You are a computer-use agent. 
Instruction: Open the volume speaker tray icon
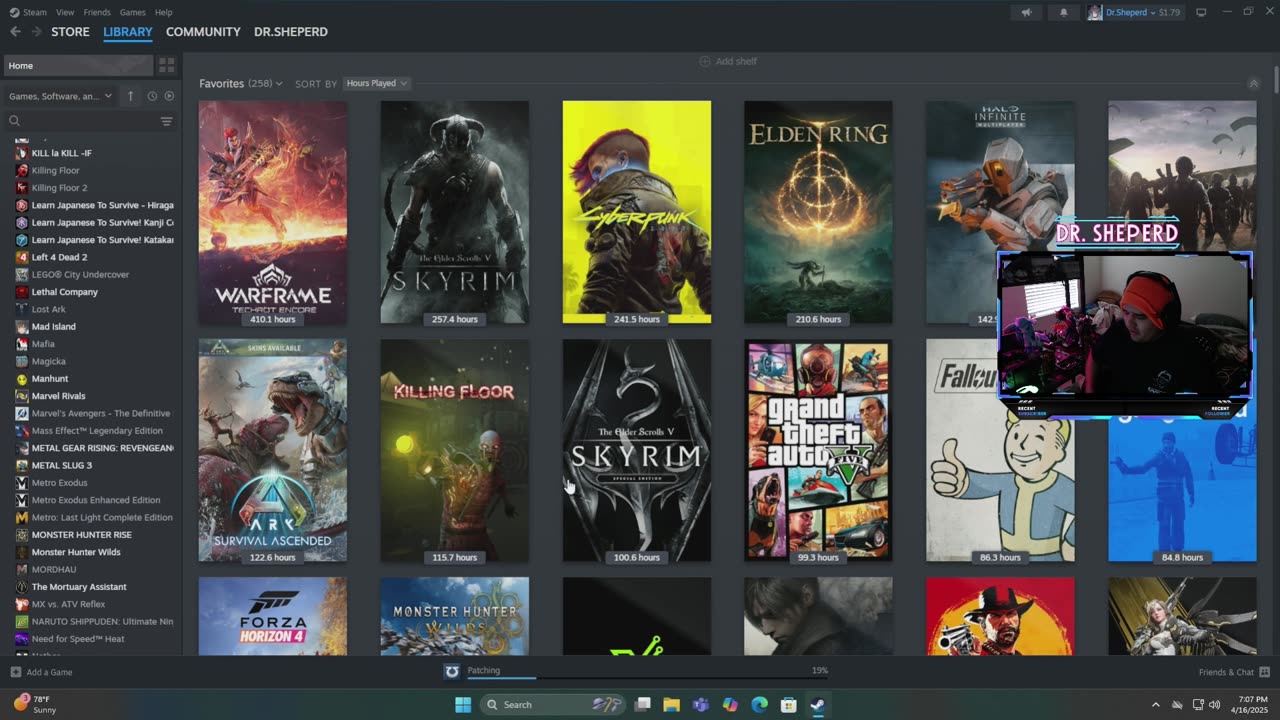pyautogui.click(x=1215, y=705)
